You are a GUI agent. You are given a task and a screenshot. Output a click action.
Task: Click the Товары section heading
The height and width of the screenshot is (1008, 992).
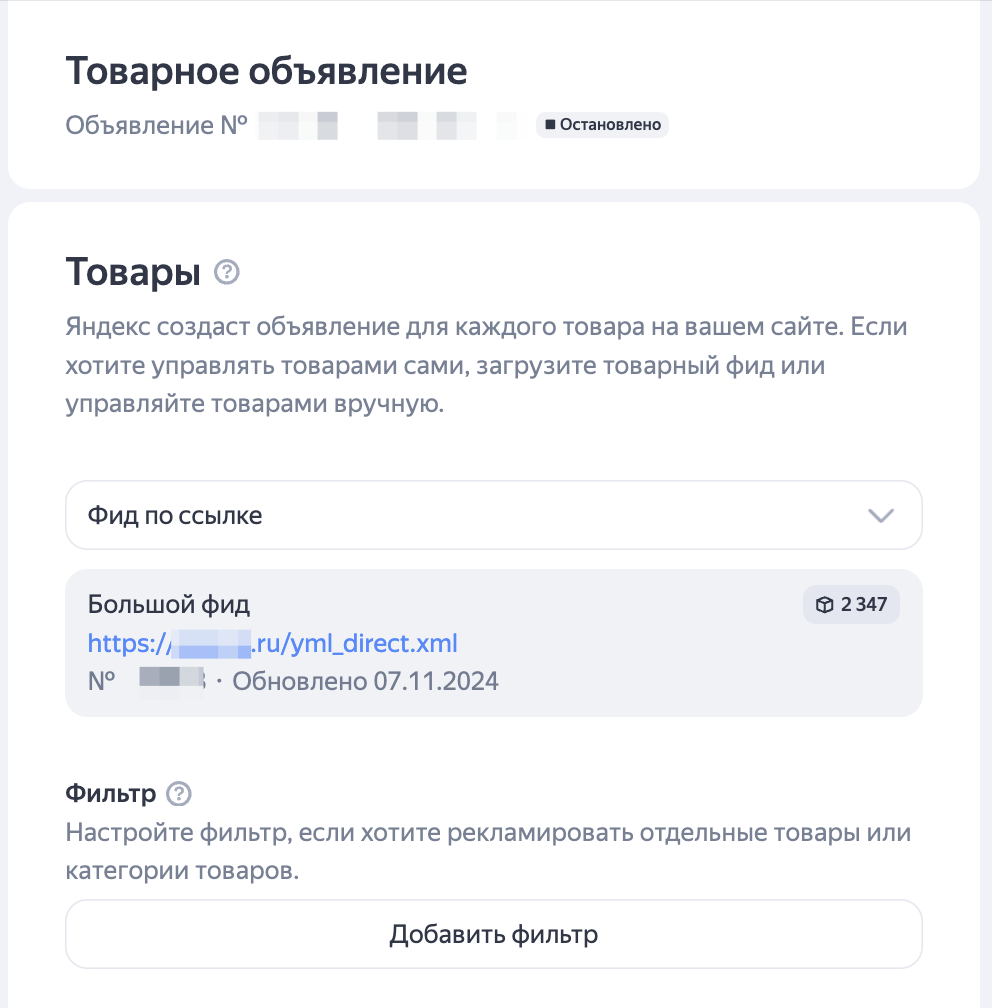point(133,272)
